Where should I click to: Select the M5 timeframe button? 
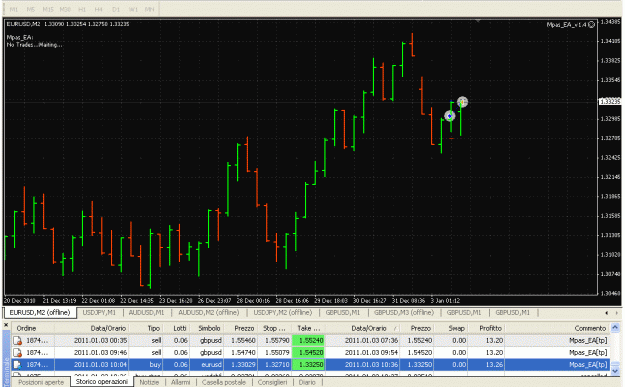tap(31, 9)
